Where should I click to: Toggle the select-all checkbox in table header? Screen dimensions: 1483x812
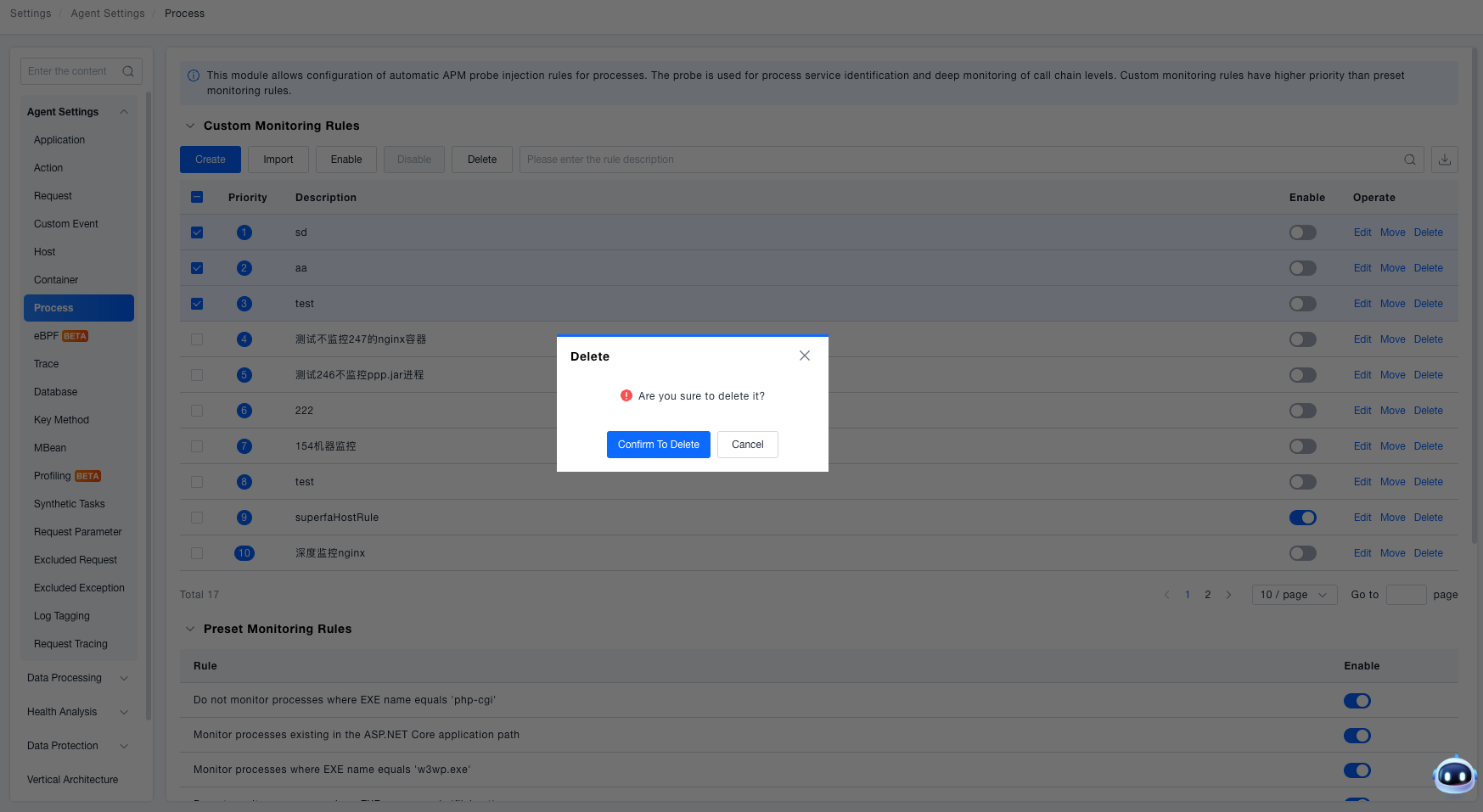pyautogui.click(x=197, y=197)
